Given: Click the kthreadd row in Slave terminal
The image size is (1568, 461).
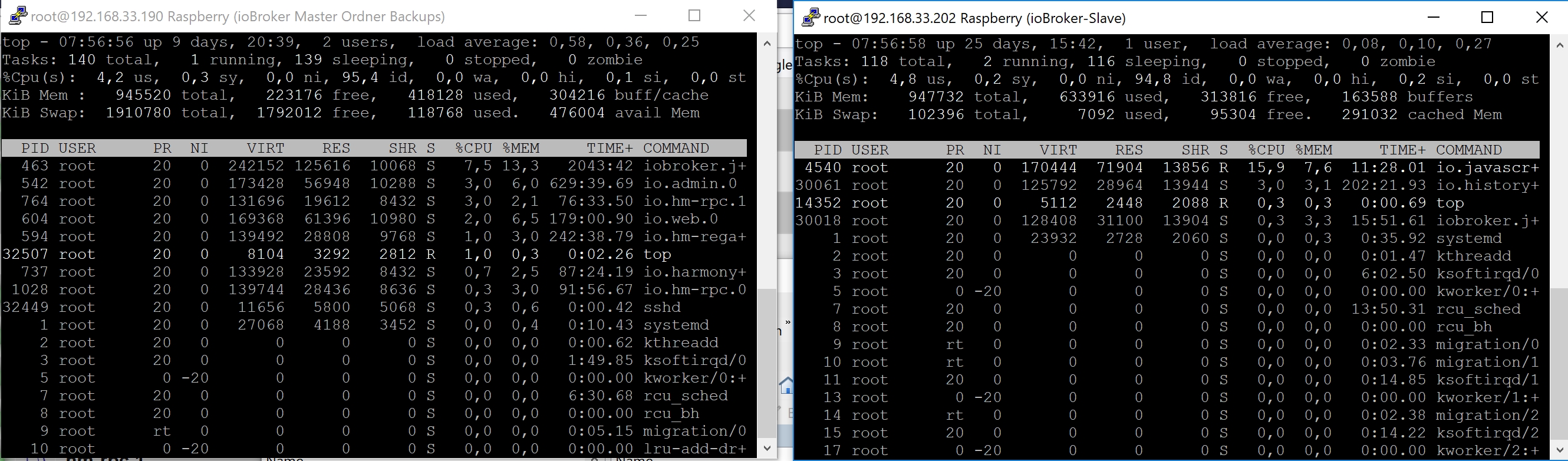Looking at the screenshot, I should tap(1168, 256).
